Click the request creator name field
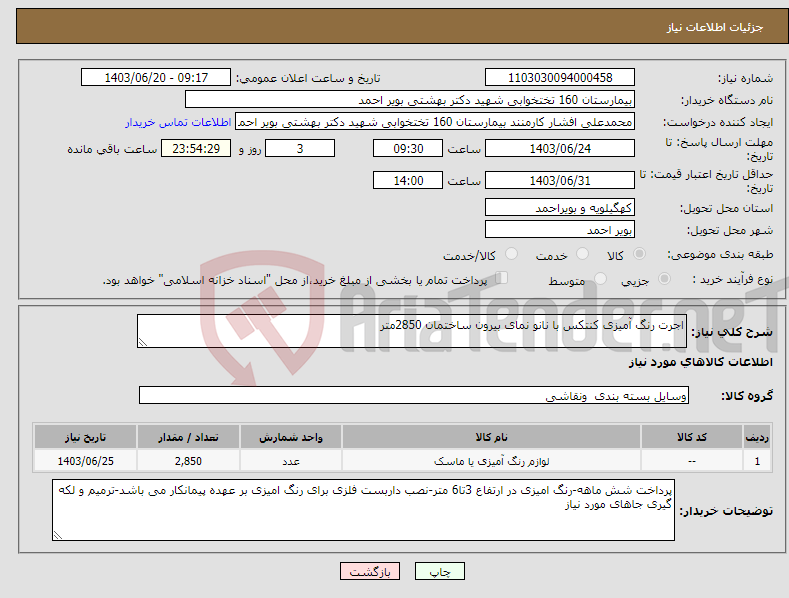The height and width of the screenshot is (598, 789). tap(435, 122)
